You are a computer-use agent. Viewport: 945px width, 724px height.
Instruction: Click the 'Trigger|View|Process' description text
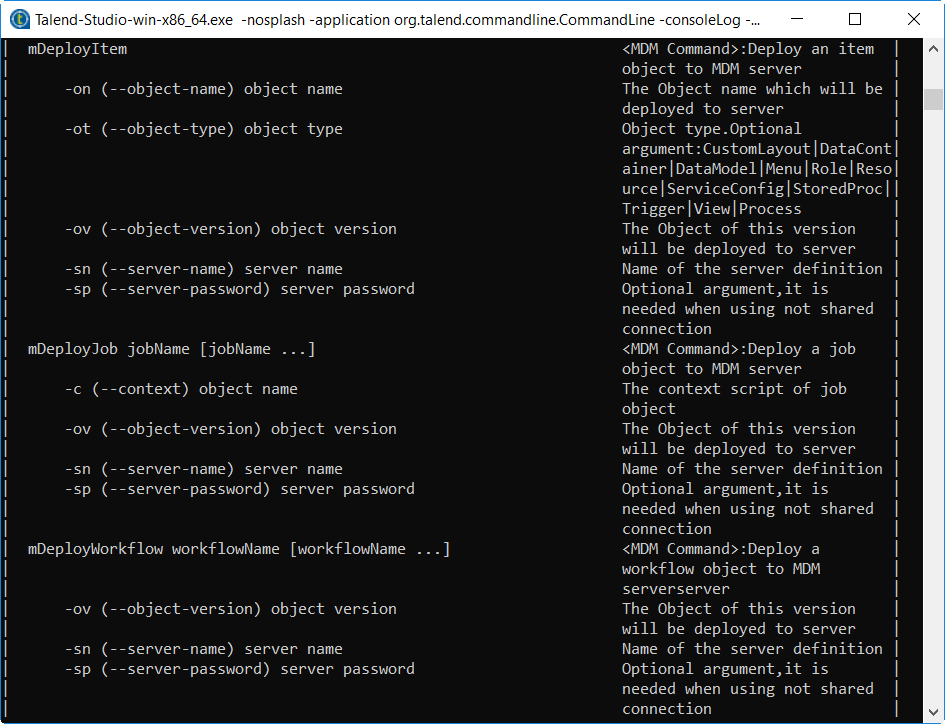click(x=711, y=209)
